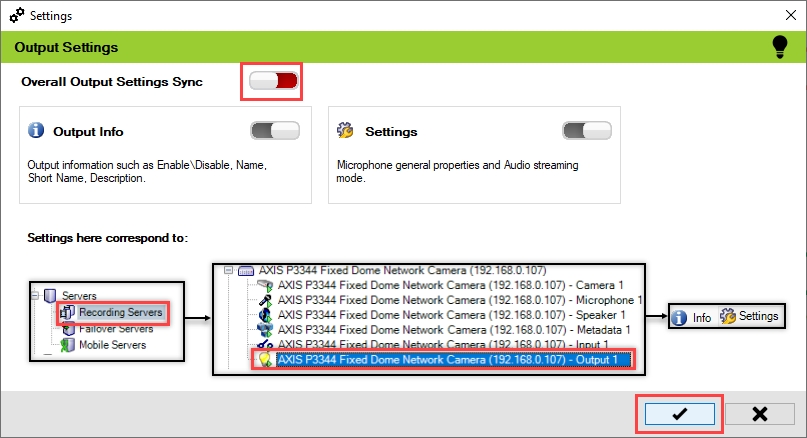
Task: Collapse the AXIS P3344 camera node
Action: pyautogui.click(x=227, y=270)
